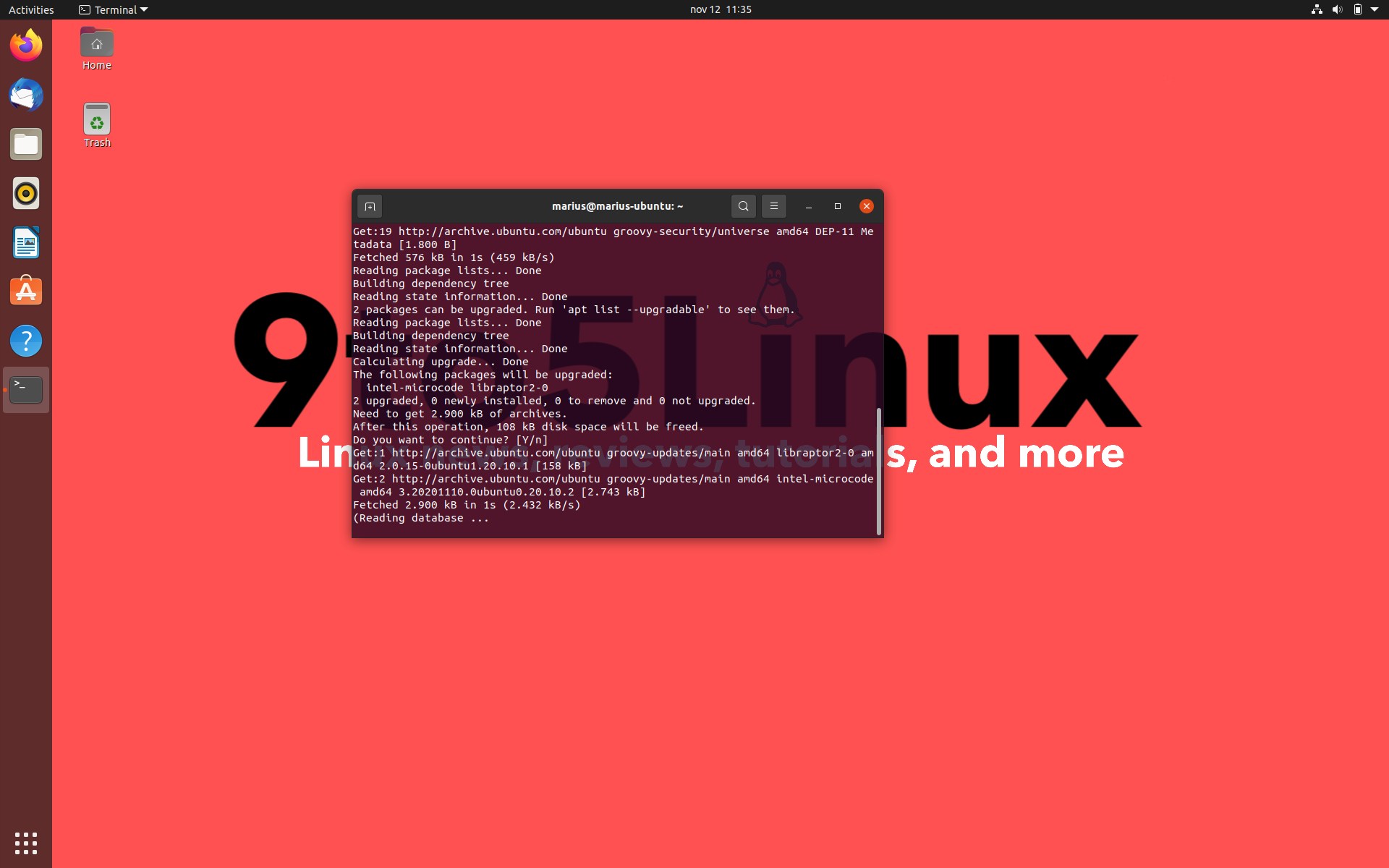Open the terminal hamburger menu

point(773,206)
